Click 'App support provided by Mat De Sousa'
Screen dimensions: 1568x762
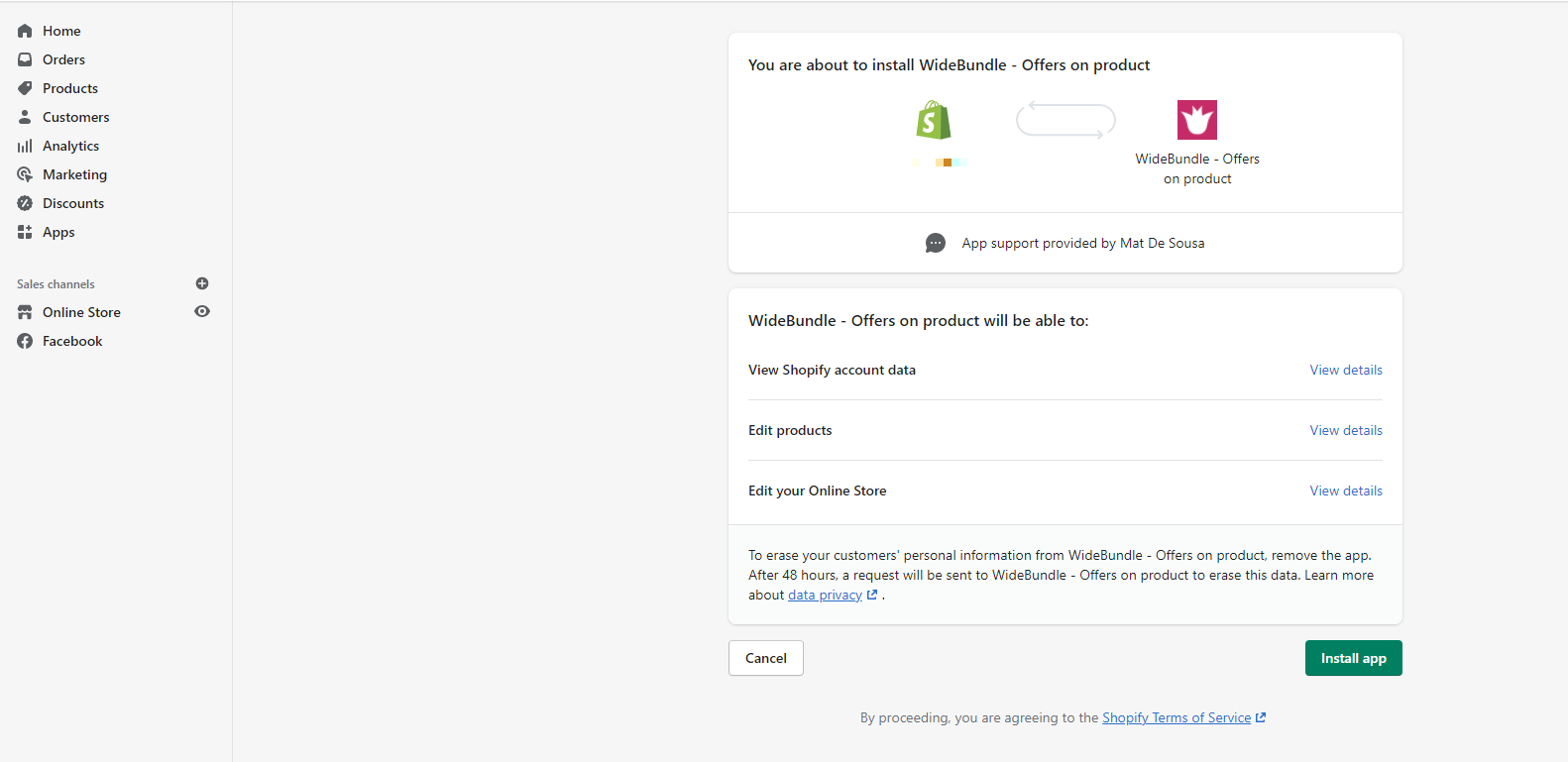[x=1083, y=243]
